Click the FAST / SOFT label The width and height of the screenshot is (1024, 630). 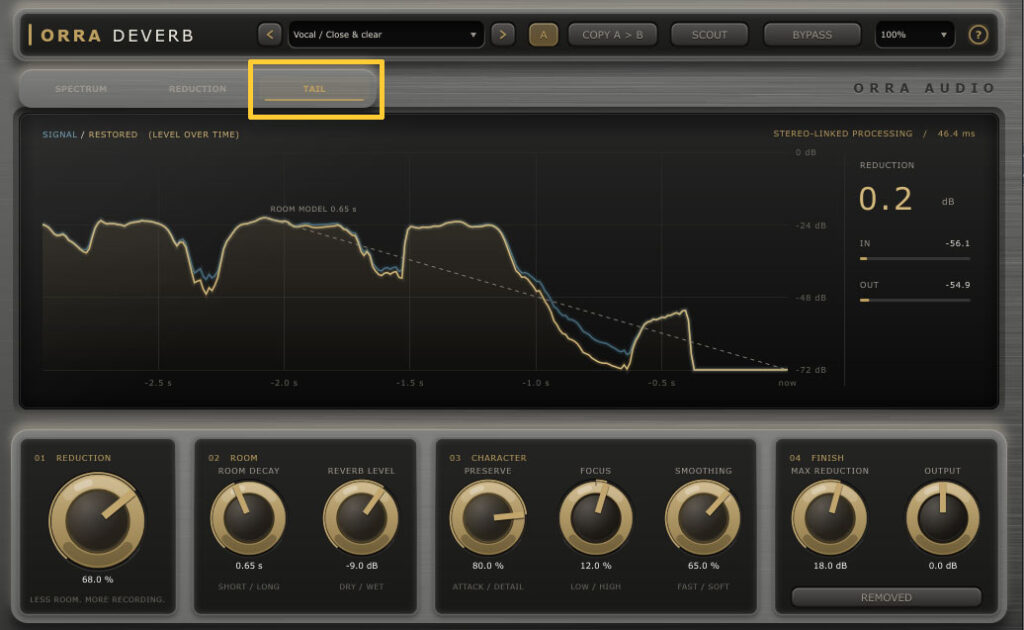click(703, 586)
